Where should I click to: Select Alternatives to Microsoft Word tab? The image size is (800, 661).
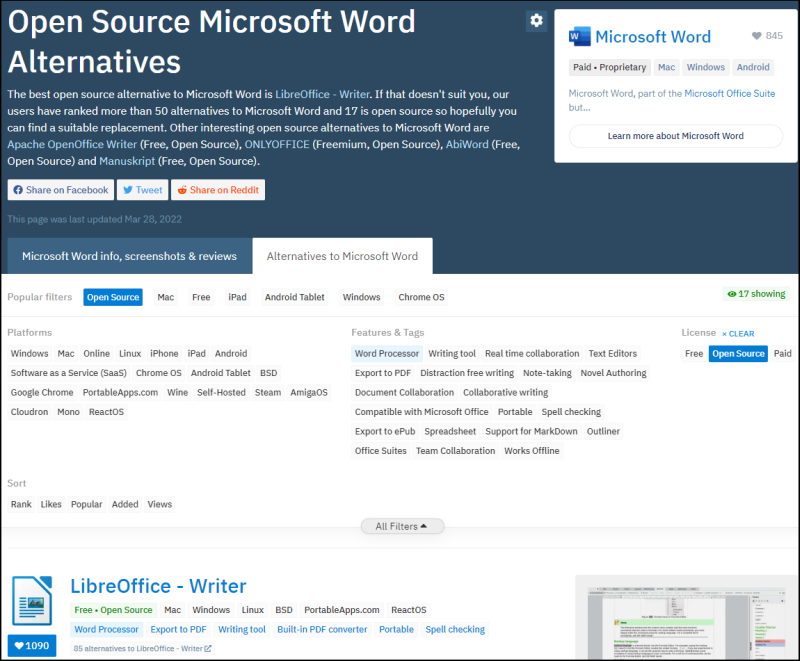(342, 256)
